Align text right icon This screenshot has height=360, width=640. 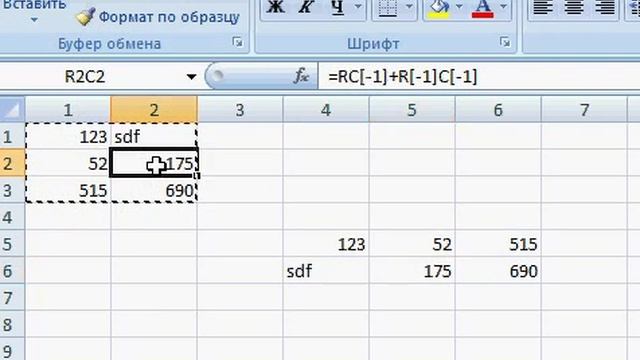605,7
